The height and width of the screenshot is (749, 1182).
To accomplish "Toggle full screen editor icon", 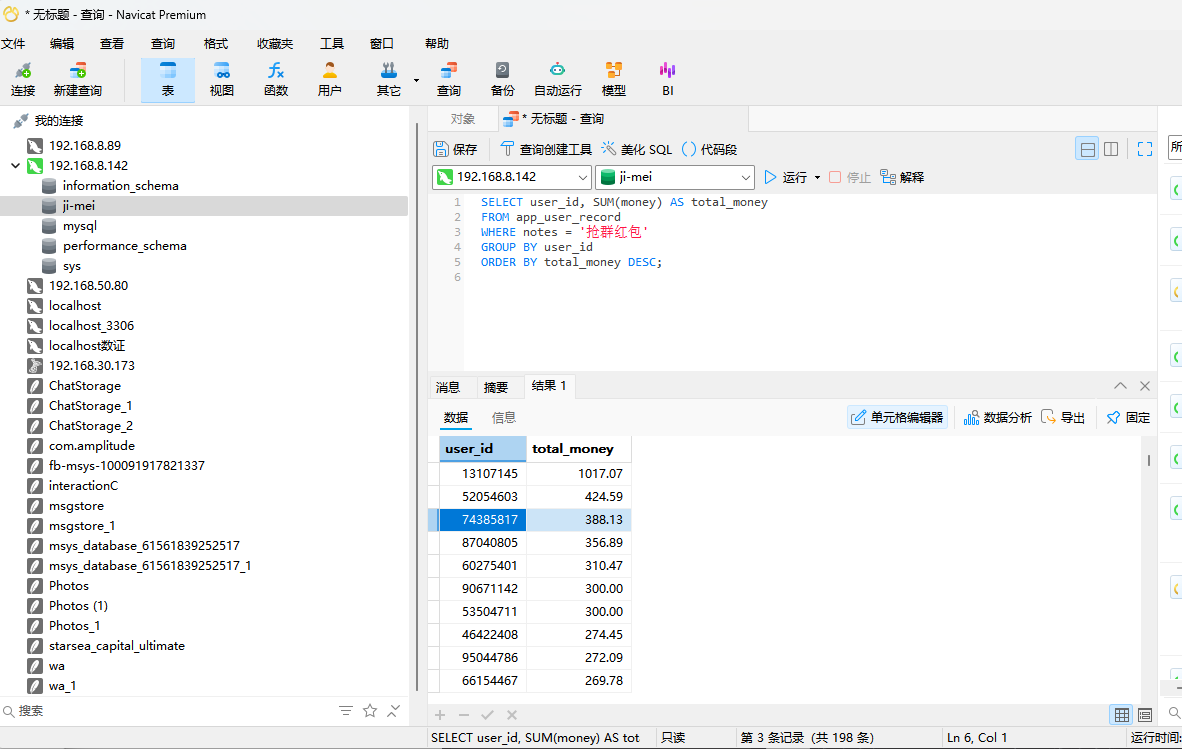I will click(1144, 149).
